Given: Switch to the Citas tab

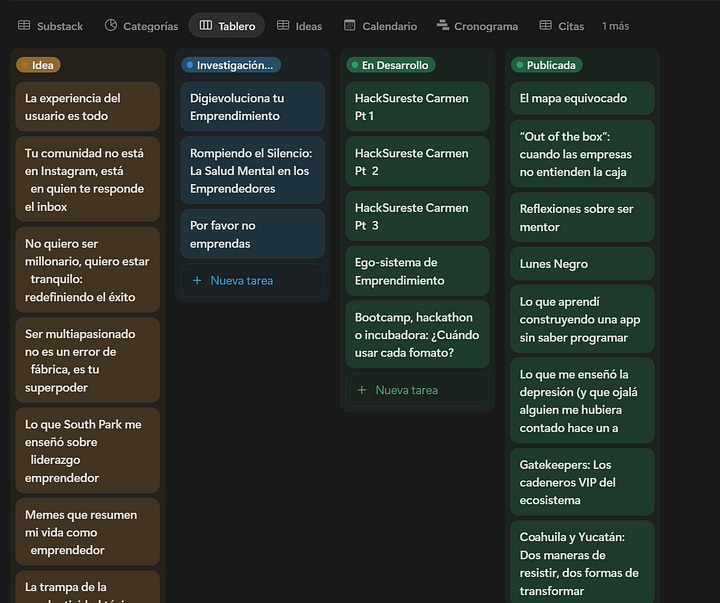Looking at the screenshot, I should (x=562, y=26).
